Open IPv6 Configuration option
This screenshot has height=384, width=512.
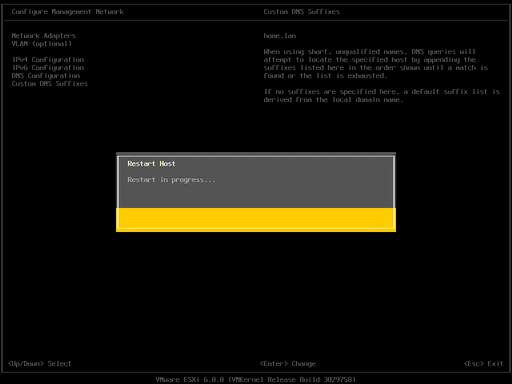pyautogui.click(x=48, y=68)
